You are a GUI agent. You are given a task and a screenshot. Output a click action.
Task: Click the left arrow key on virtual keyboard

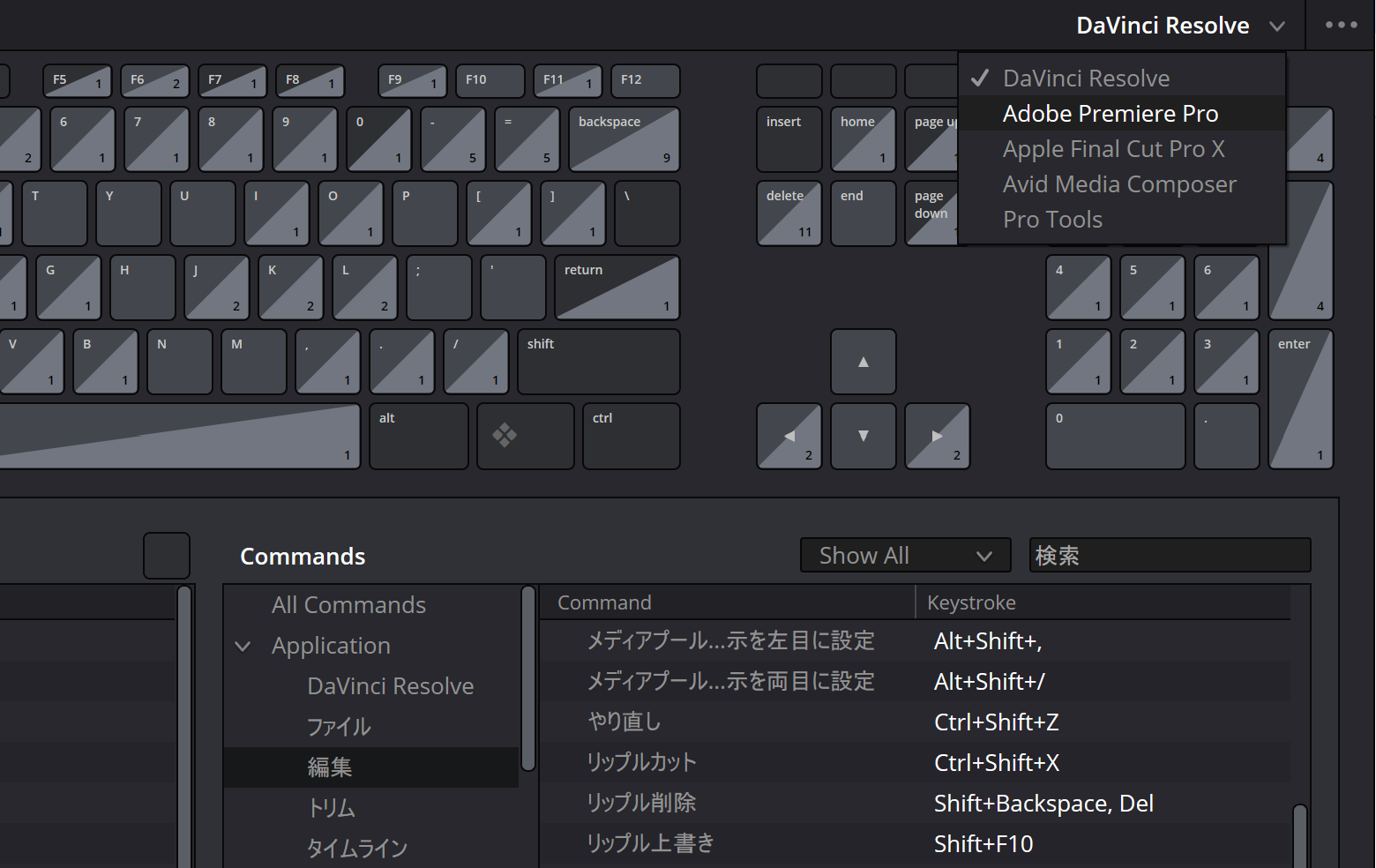click(x=789, y=436)
